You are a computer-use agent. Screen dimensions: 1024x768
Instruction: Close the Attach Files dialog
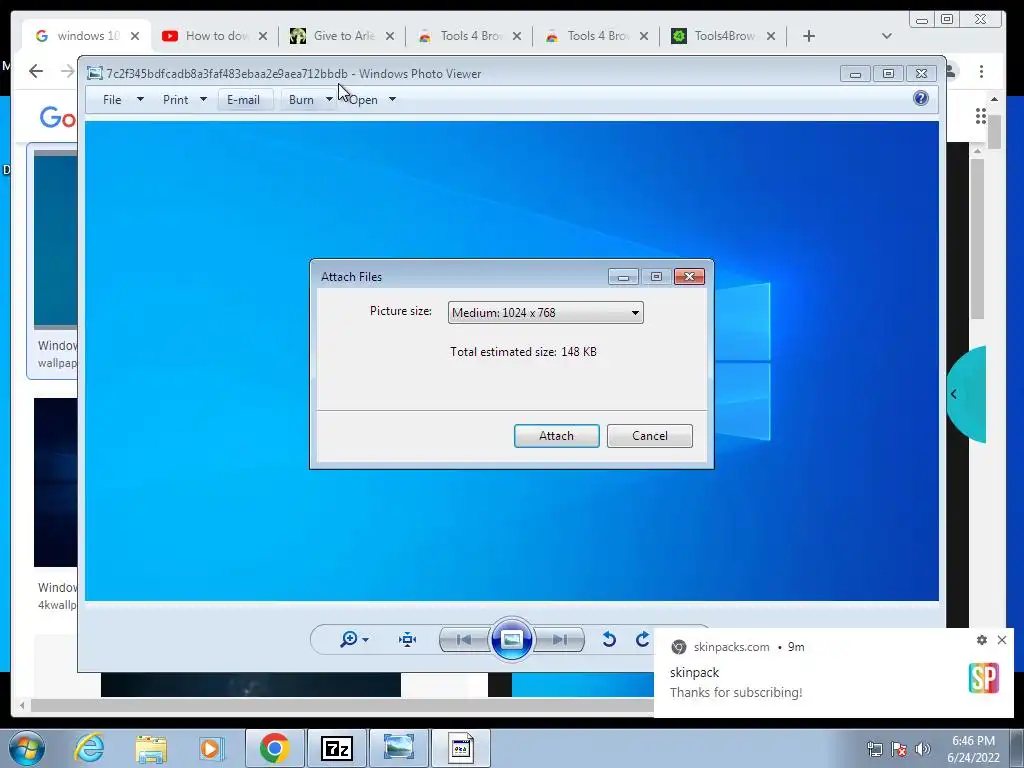click(689, 276)
